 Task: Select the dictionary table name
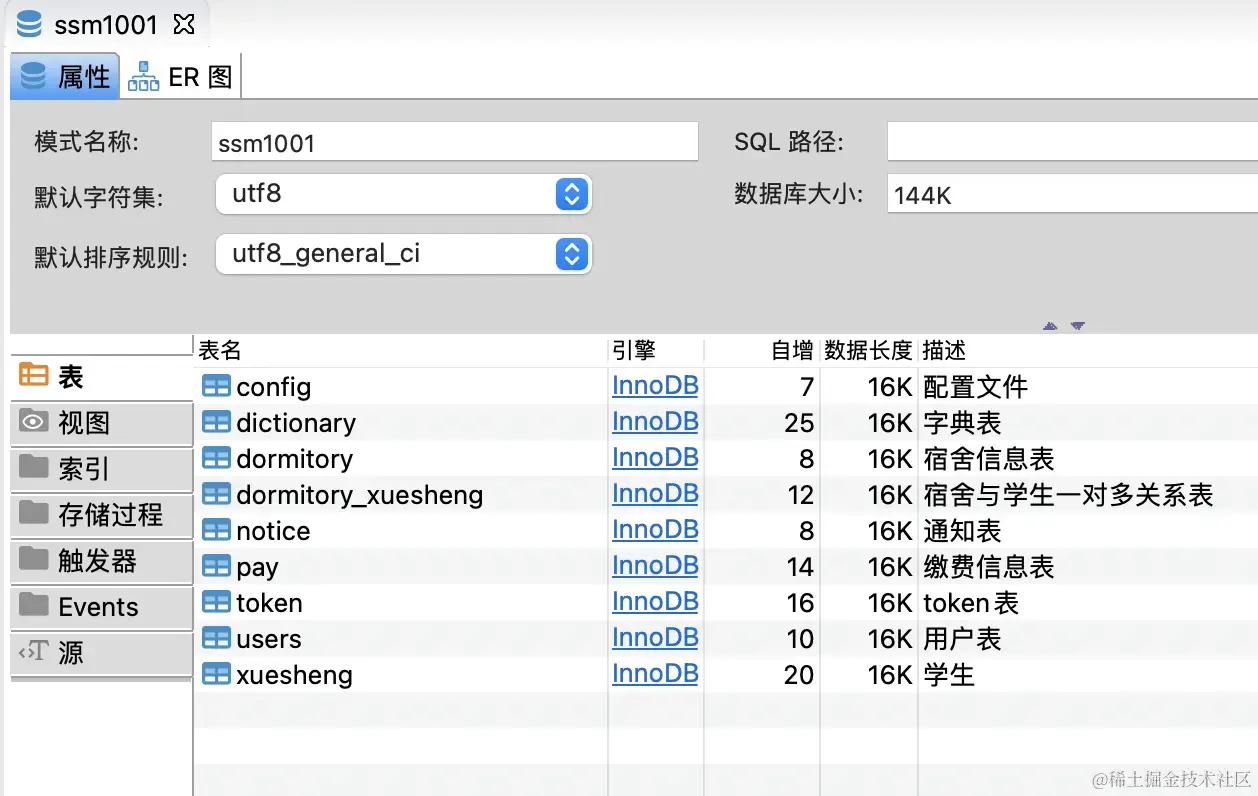296,424
